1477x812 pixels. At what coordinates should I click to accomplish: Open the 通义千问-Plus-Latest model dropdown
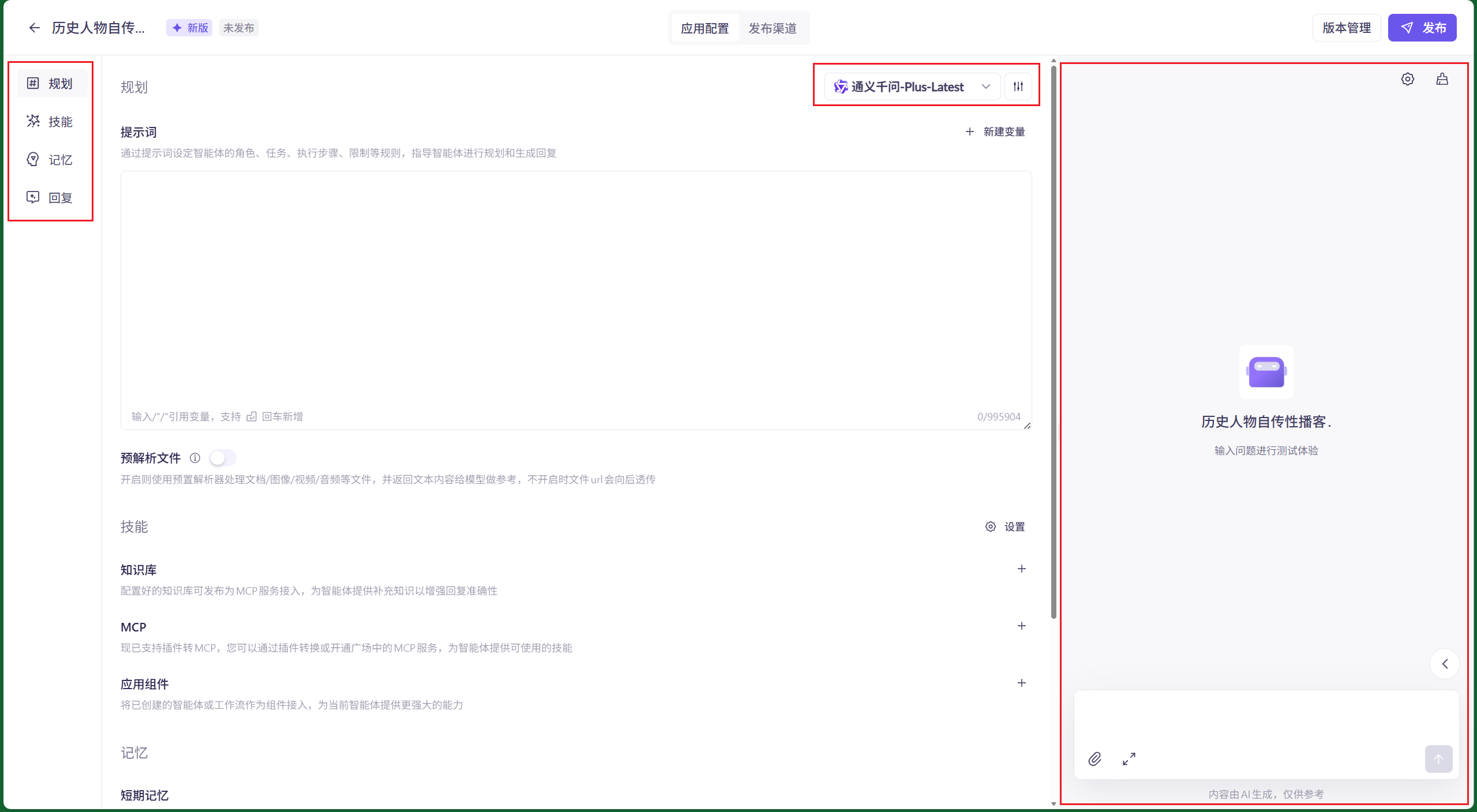(912, 87)
